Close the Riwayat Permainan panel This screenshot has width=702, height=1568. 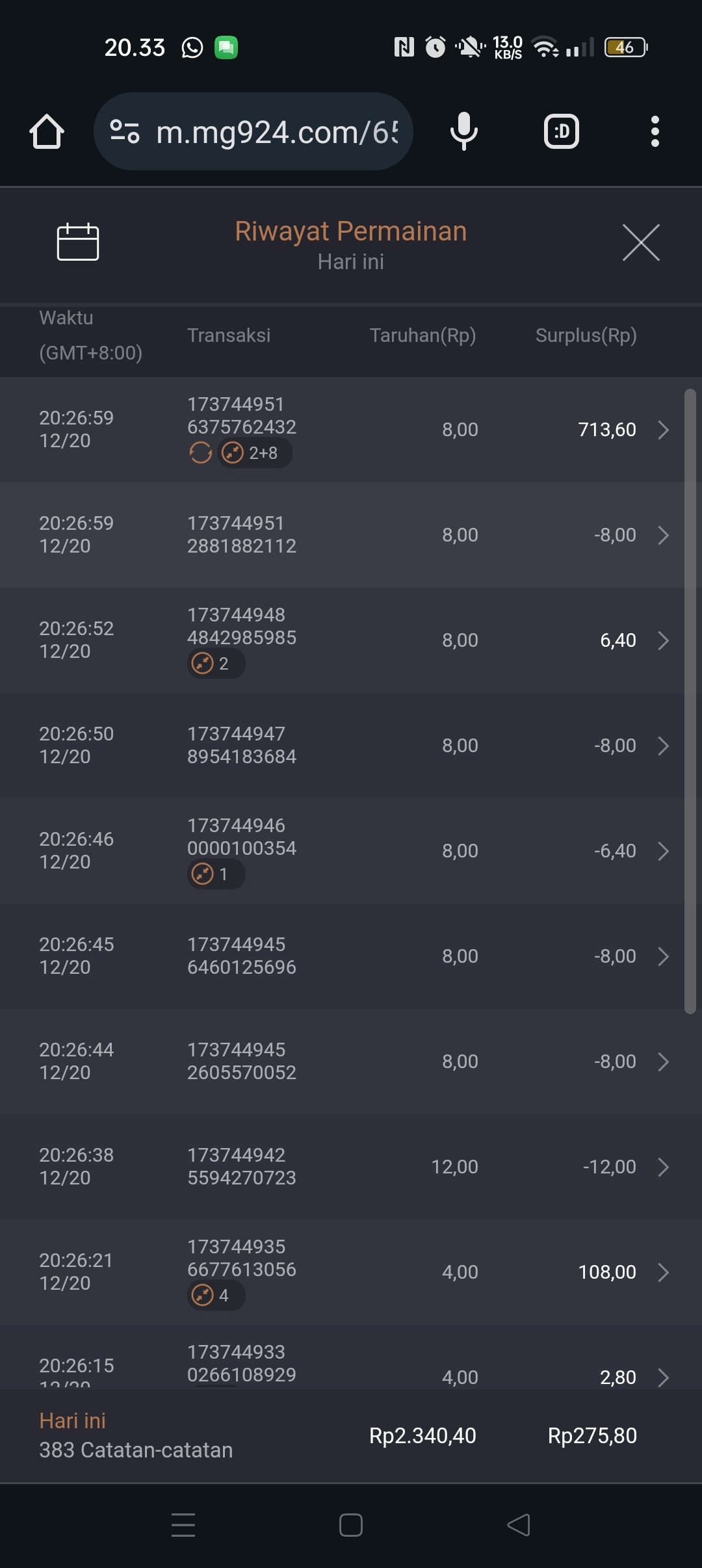point(641,242)
